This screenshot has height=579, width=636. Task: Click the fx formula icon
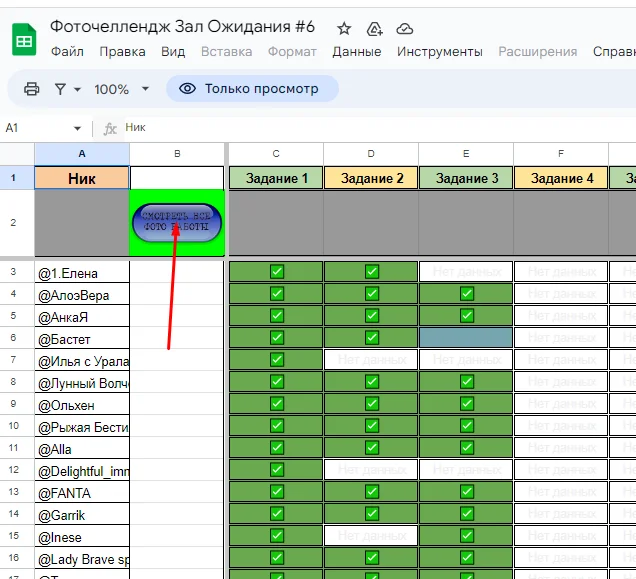(110, 128)
